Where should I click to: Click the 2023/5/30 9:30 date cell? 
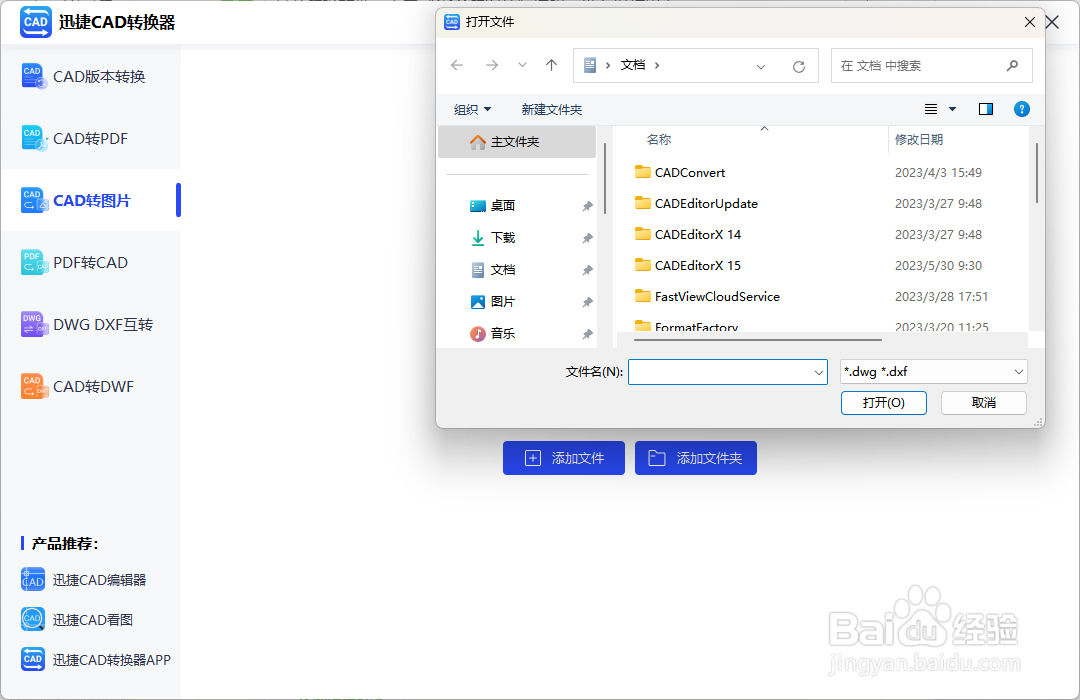pos(938,265)
